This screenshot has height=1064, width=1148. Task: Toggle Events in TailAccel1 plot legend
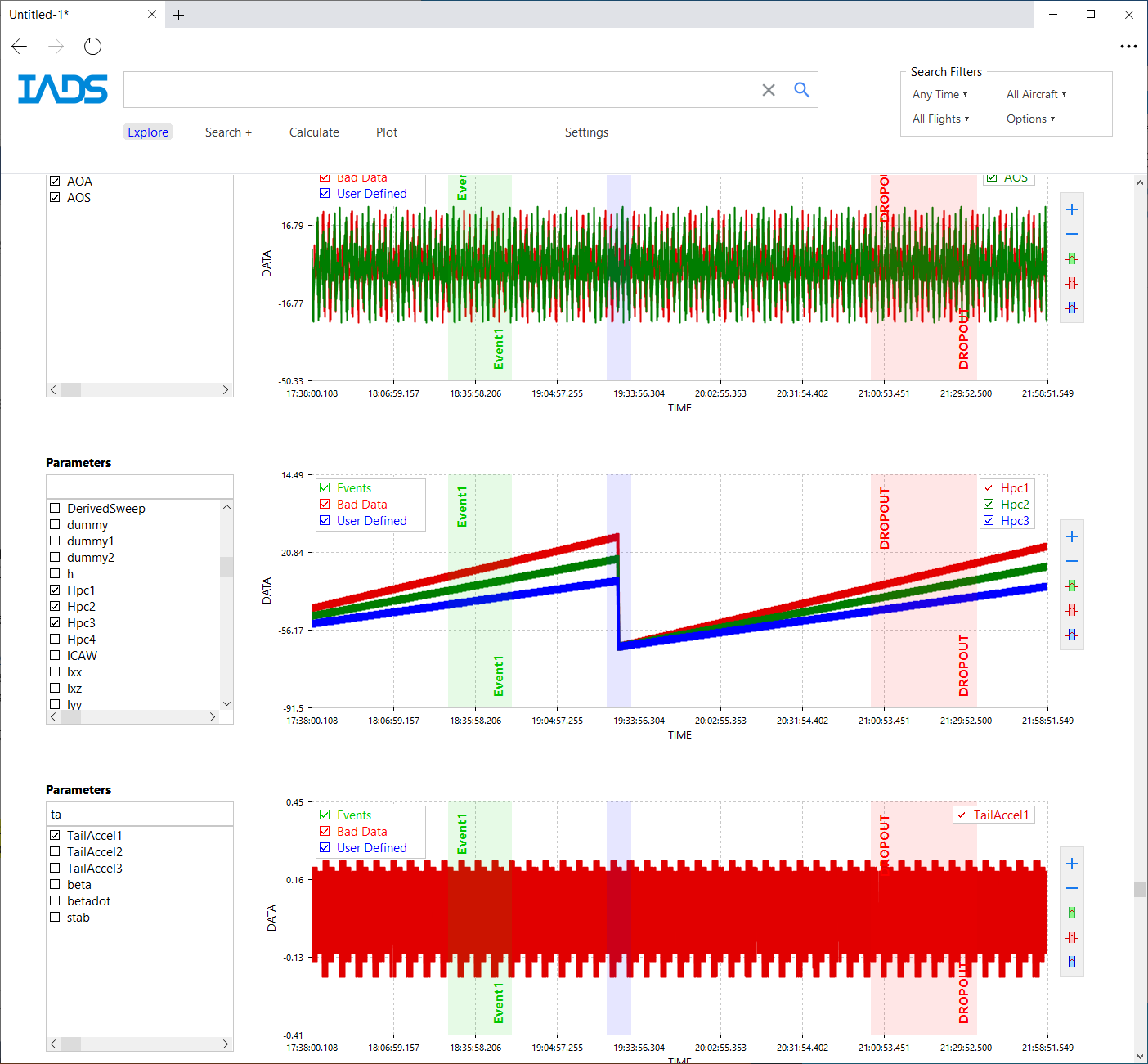point(325,815)
